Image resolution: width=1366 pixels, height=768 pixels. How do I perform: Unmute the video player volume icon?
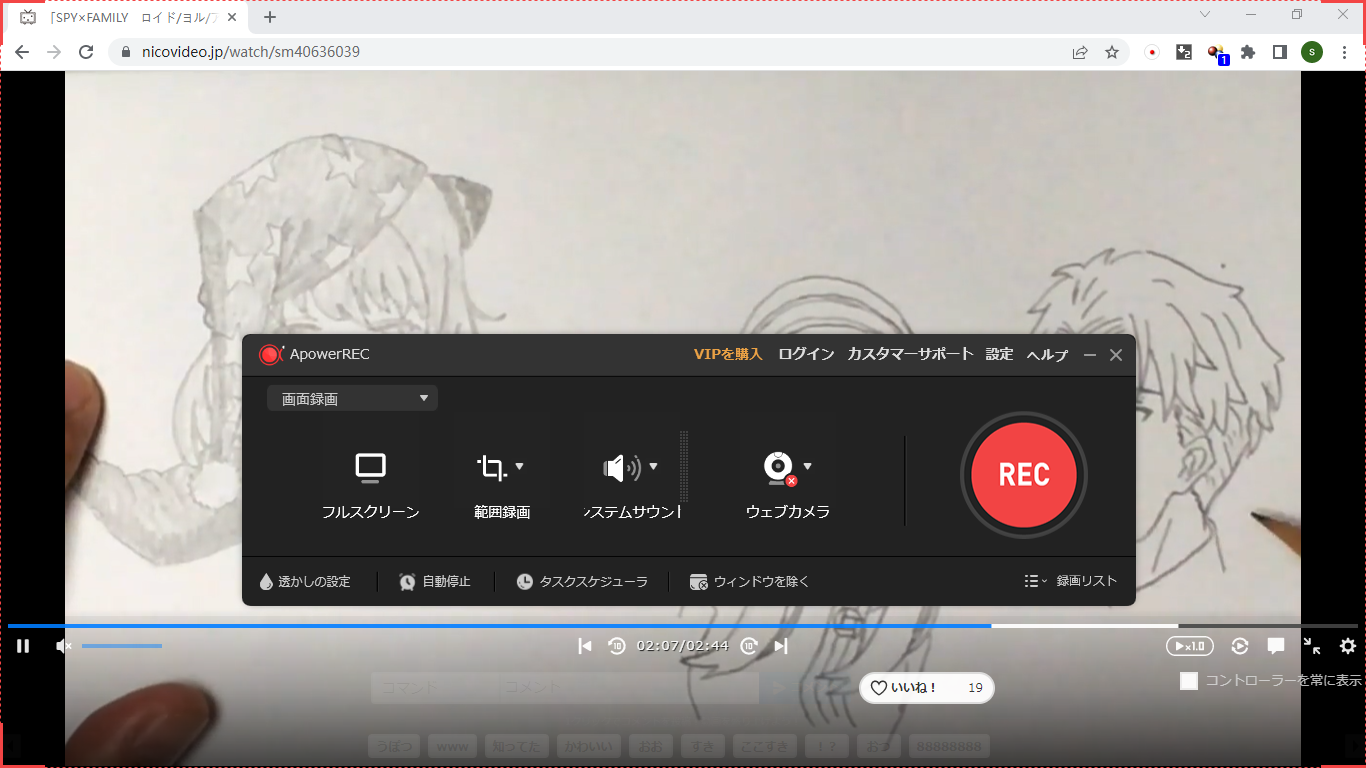click(x=64, y=646)
